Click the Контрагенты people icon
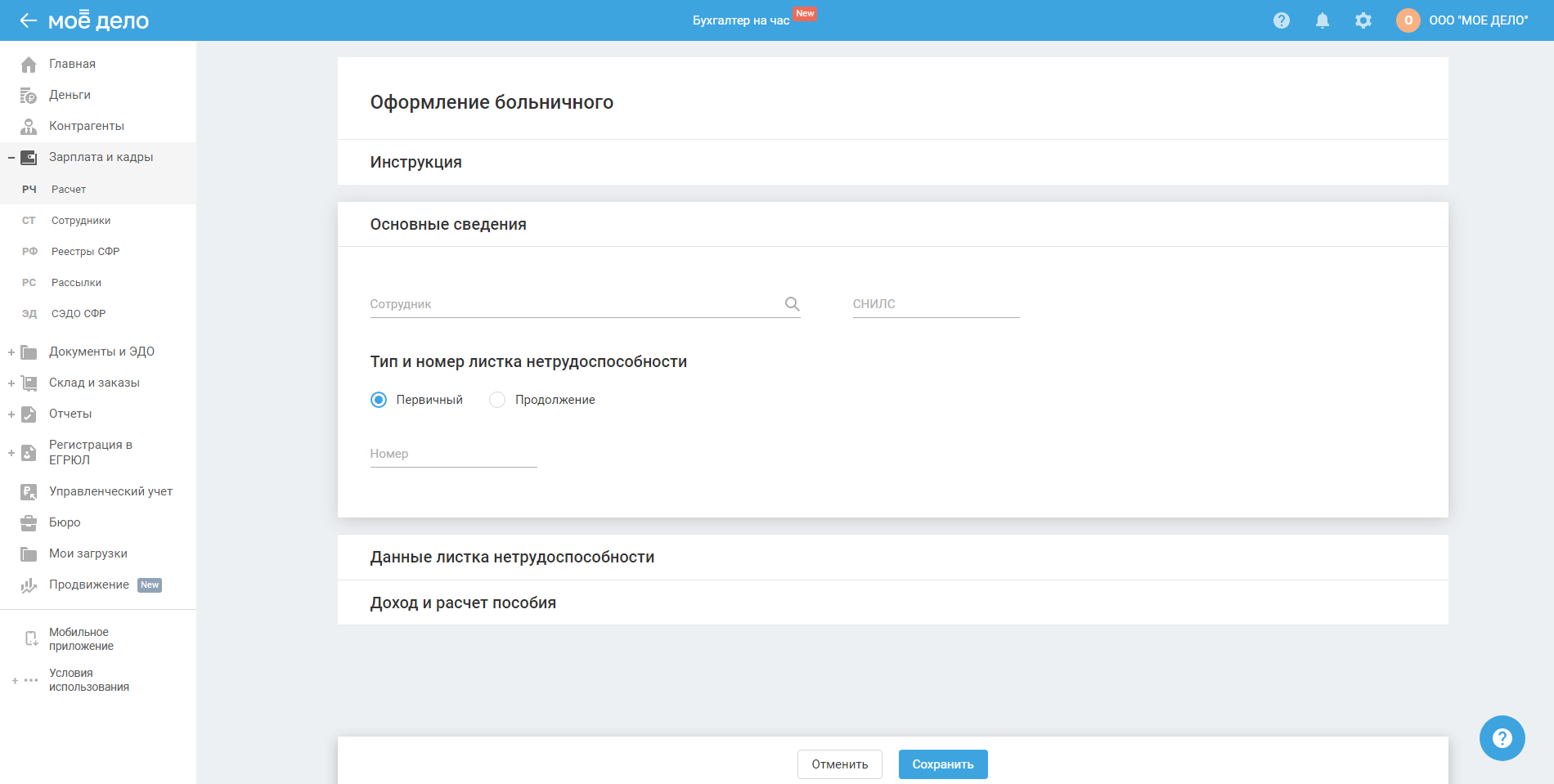Viewport: 1554px width, 784px height. [x=29, y=127]
